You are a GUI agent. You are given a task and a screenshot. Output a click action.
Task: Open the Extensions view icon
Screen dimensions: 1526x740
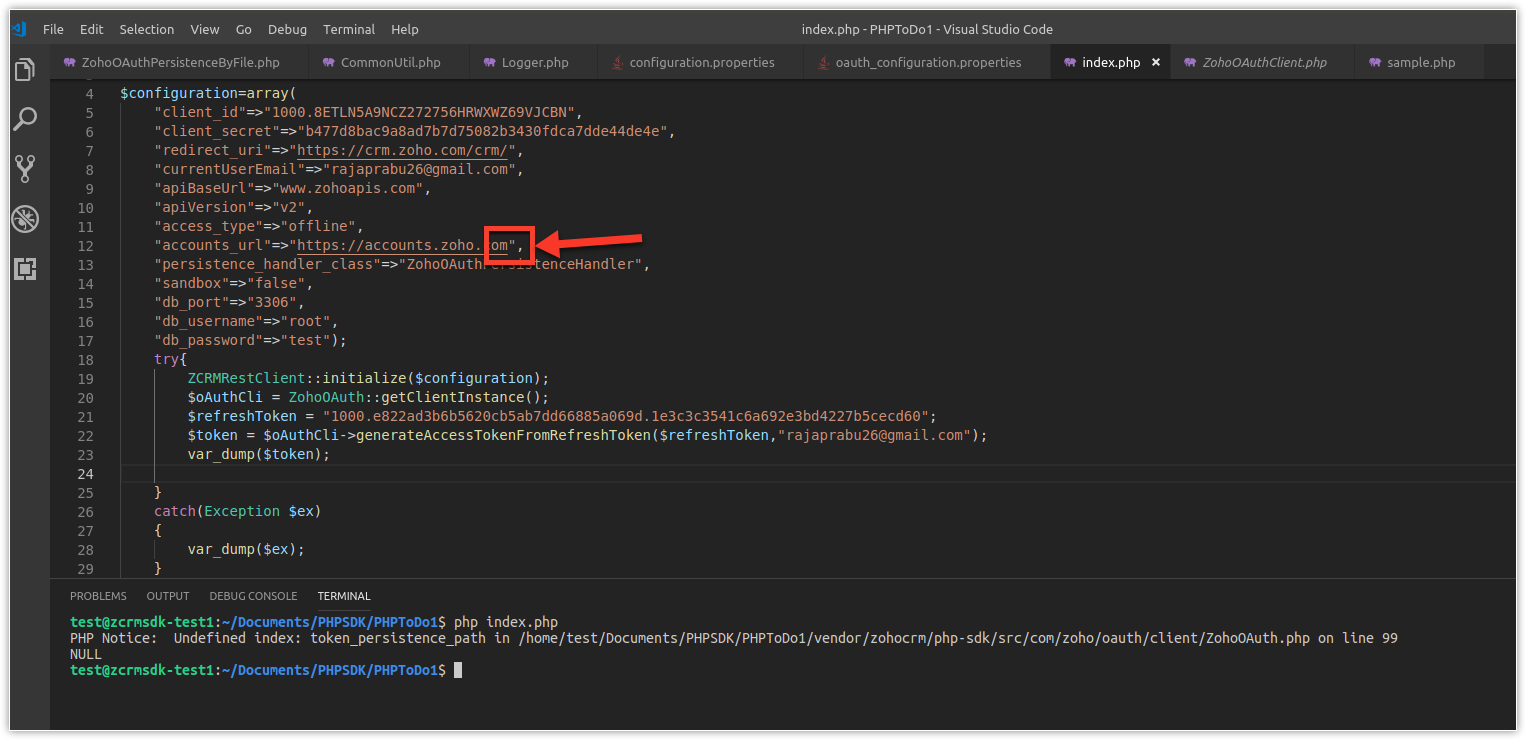coord(25,268)
